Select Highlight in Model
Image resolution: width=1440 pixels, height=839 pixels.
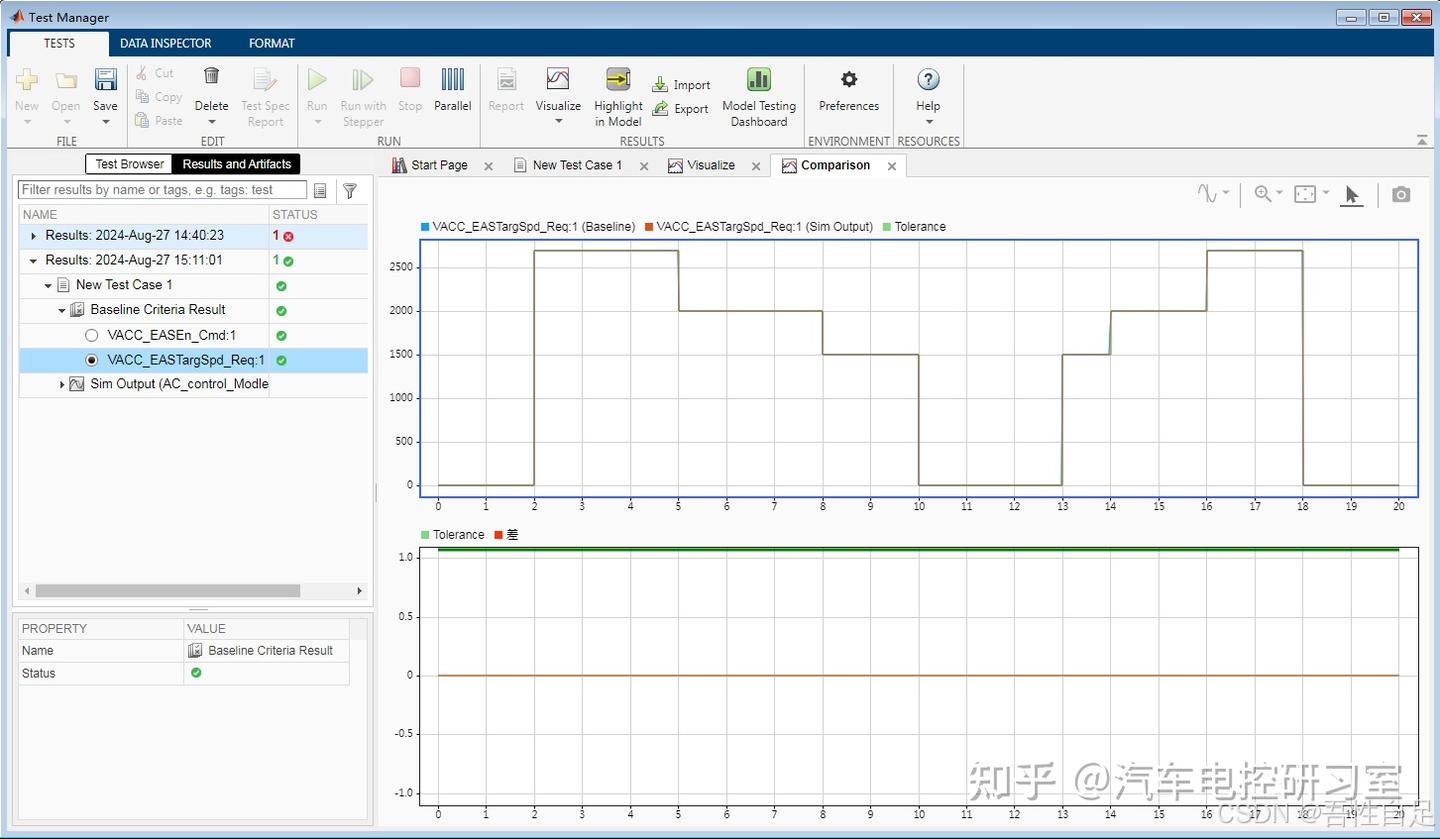617,94
